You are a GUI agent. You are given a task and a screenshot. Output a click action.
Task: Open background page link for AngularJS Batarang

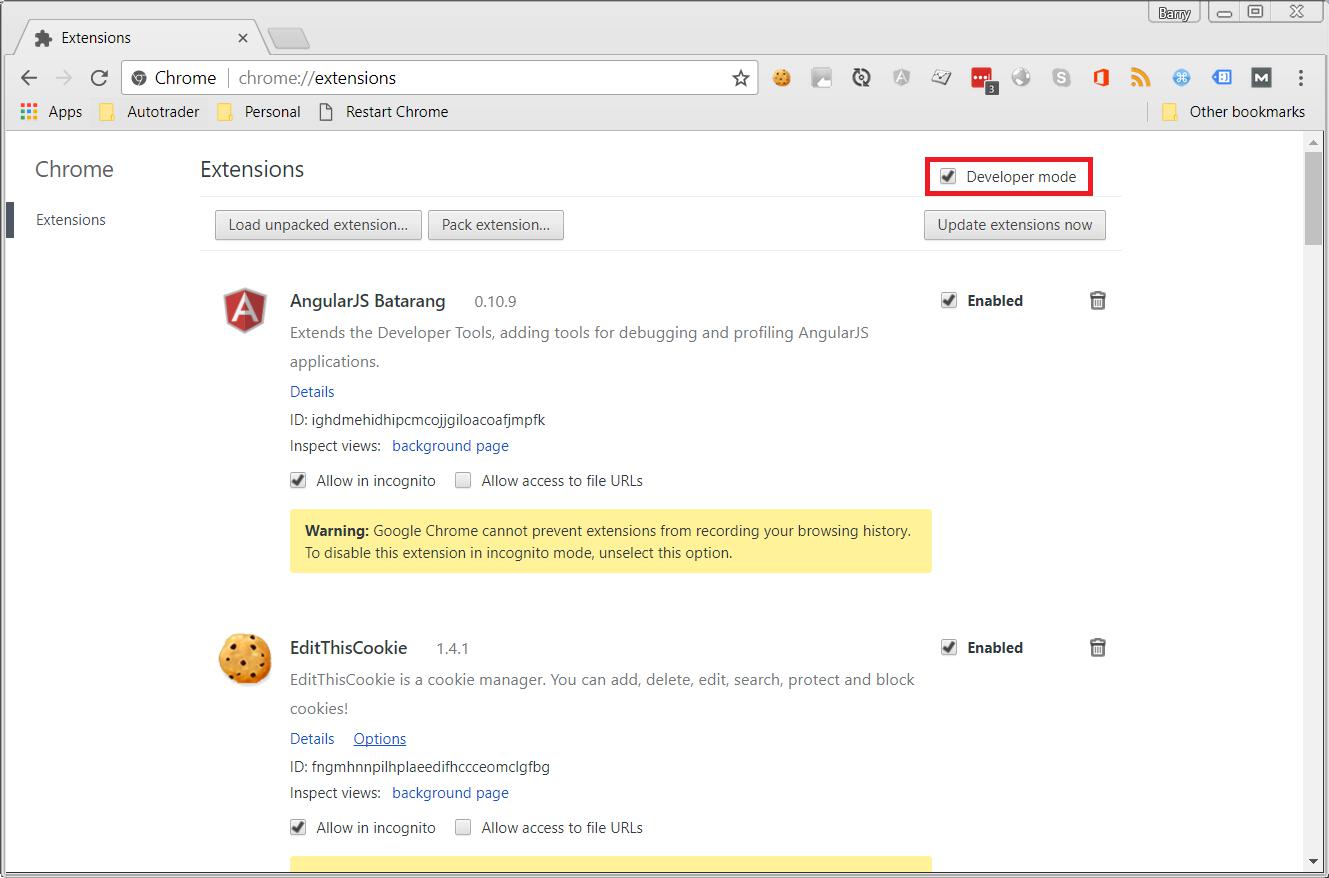(x=450, y=446)
